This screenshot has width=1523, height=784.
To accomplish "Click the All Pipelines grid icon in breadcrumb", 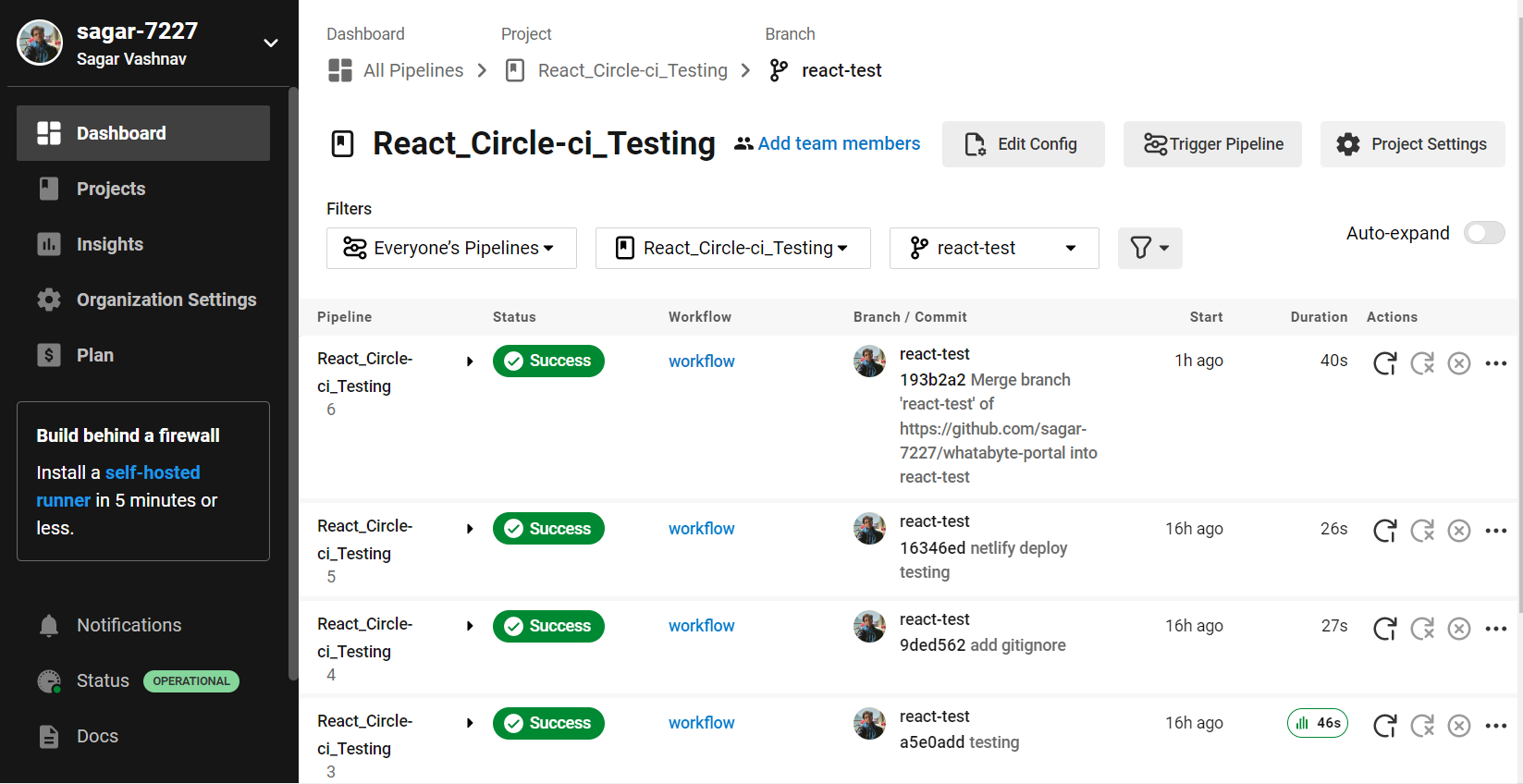I will tap(340, 70).
